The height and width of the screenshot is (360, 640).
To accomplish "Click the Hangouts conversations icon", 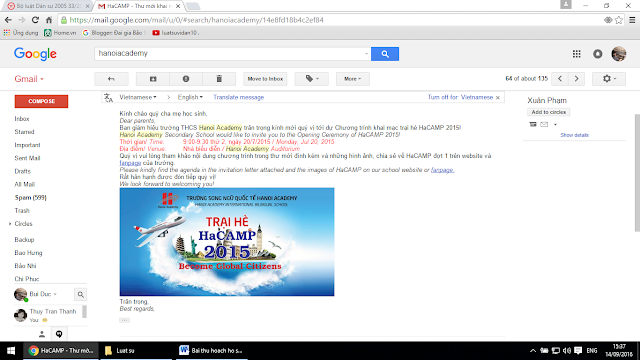I will [59, 334].
